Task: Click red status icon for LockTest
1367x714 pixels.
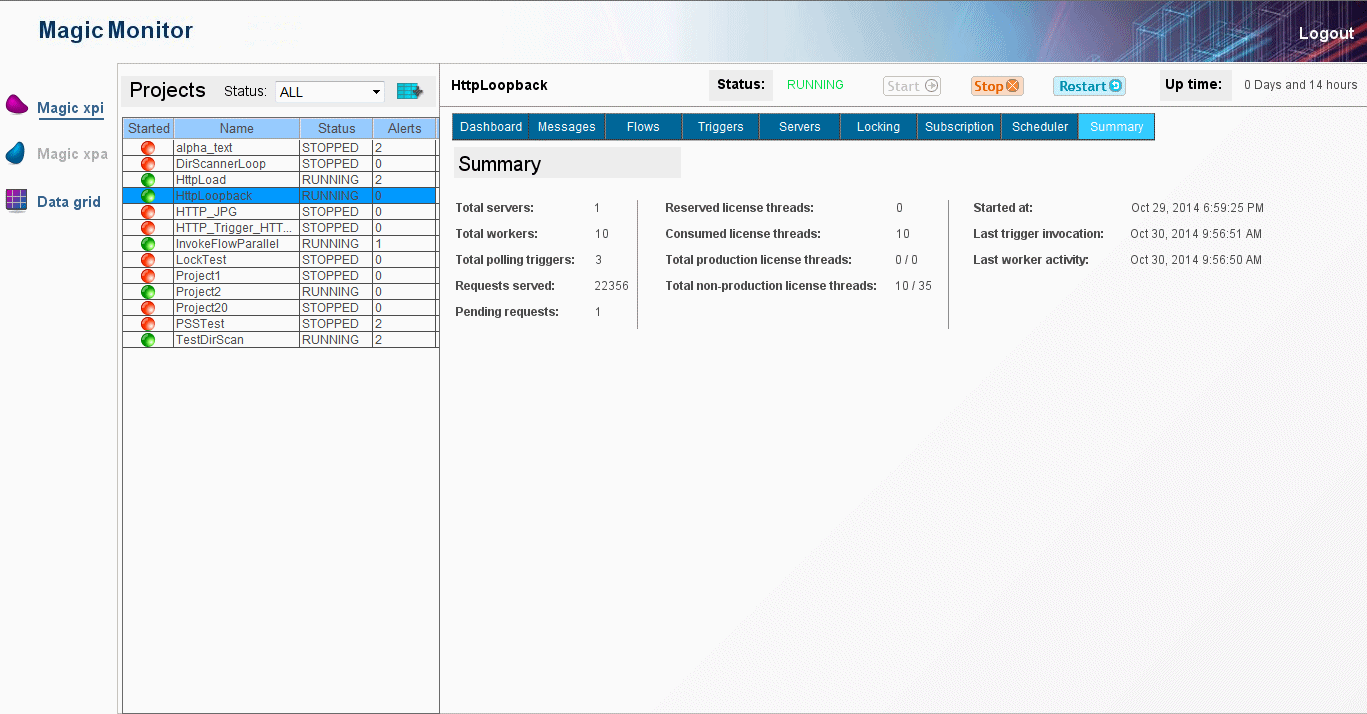Action: tap(148, 260)
